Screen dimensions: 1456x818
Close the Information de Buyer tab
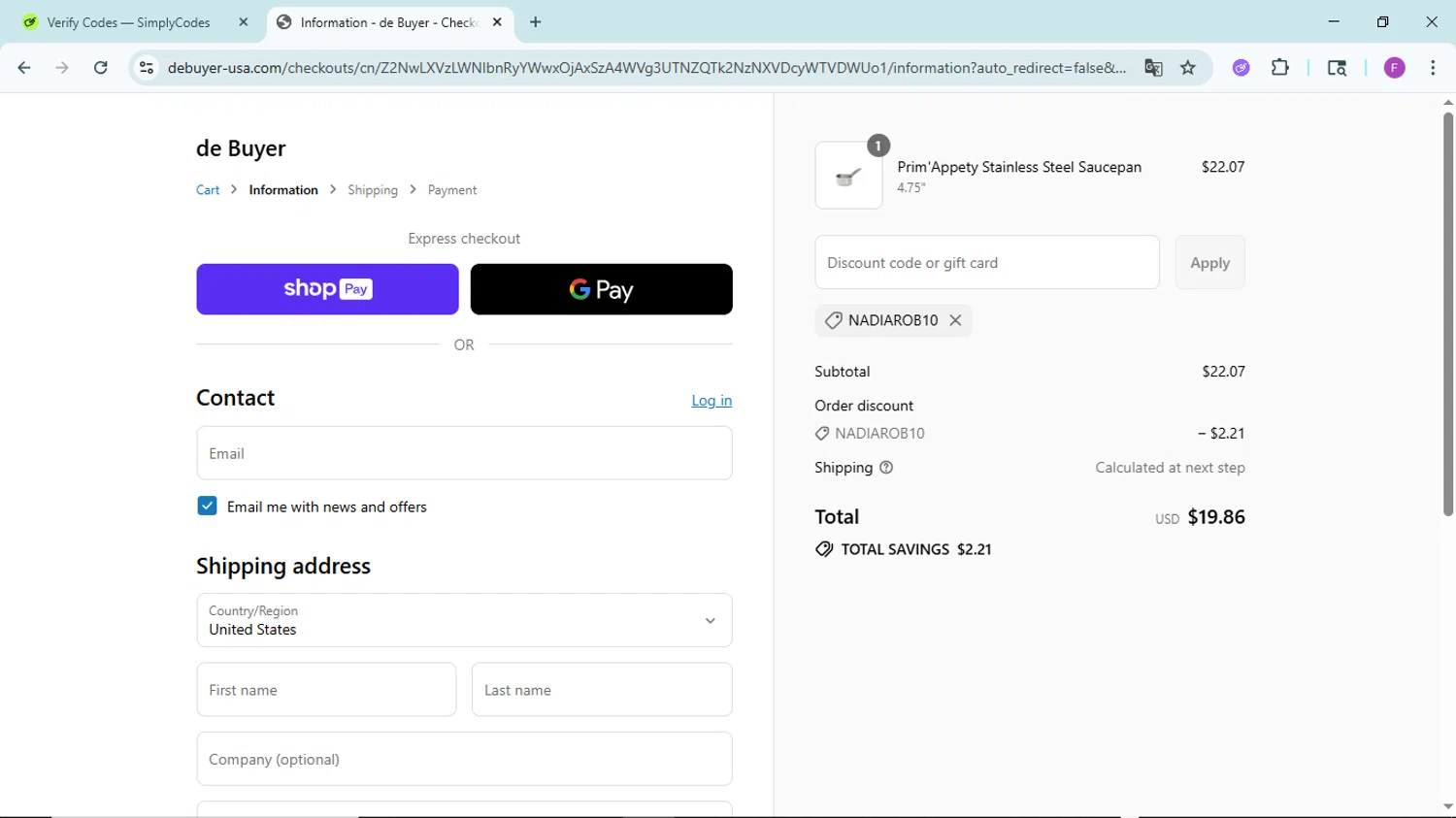[497, 22]
